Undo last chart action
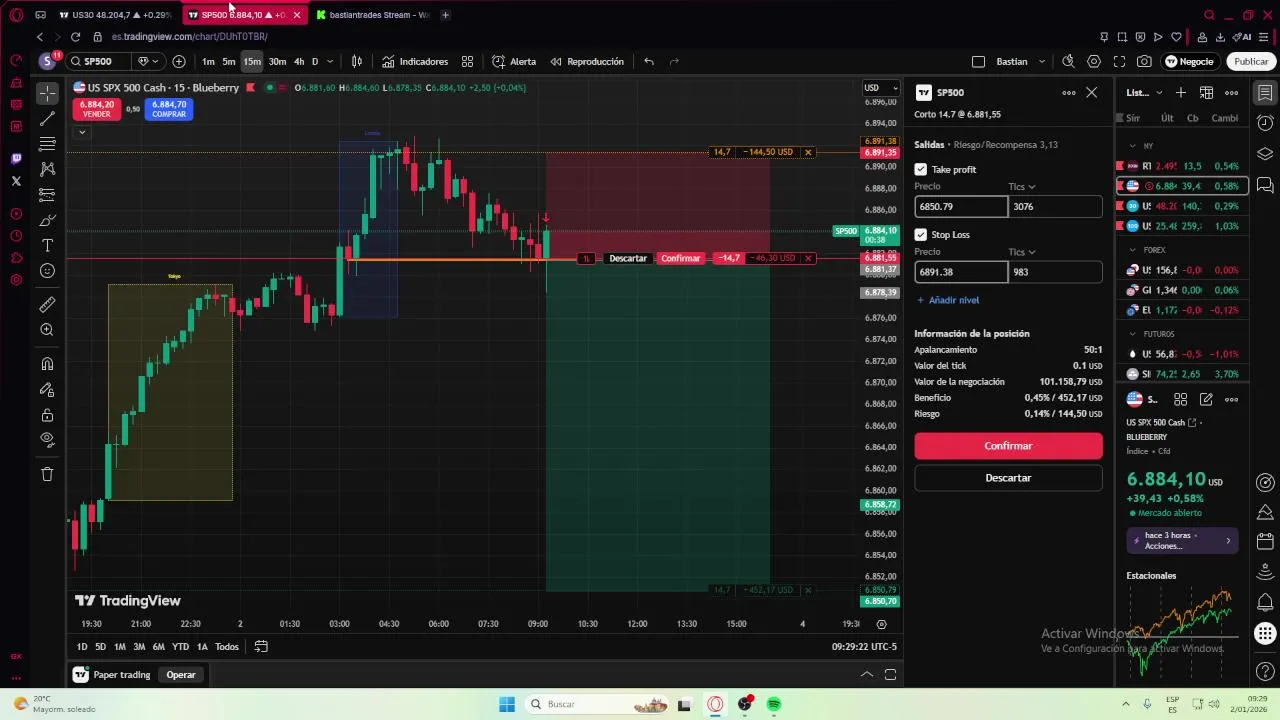Screen dimensions: 1280x720 point(649,61)
